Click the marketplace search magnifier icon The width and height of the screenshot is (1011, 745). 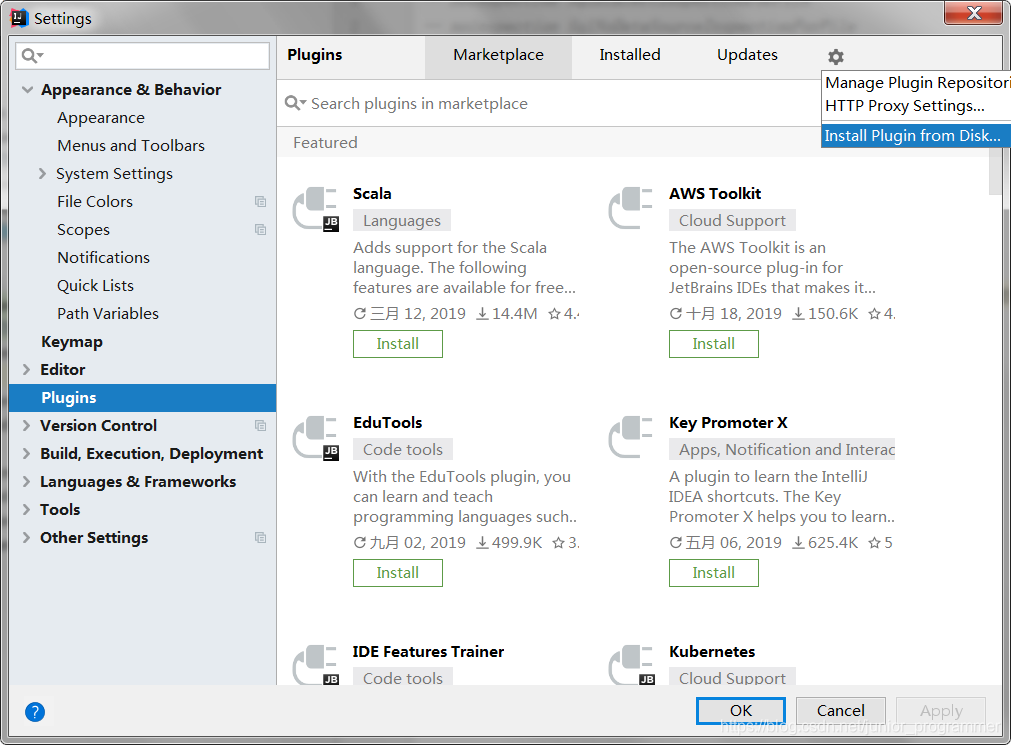tap(295, 103)
